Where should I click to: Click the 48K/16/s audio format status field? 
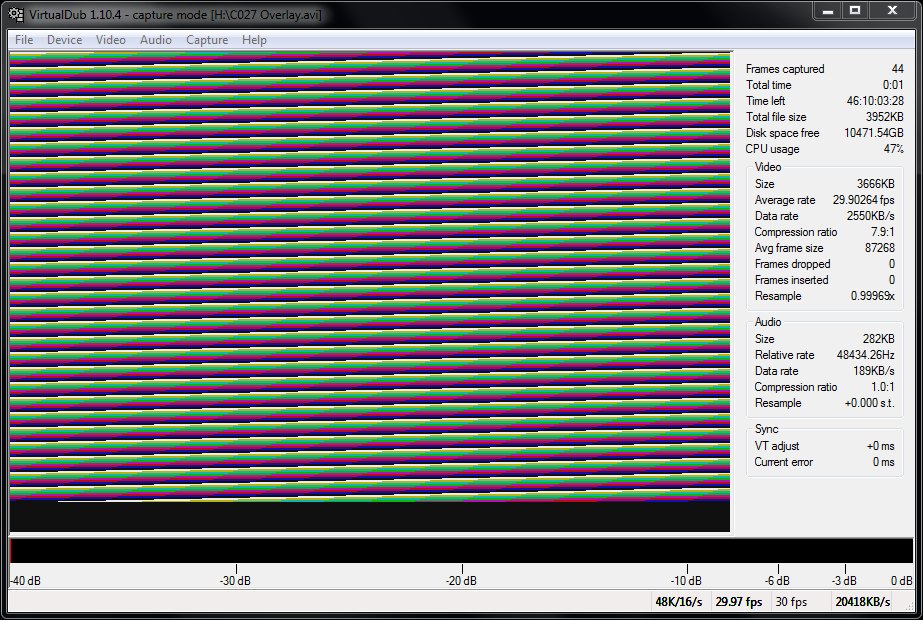[679, 602]
